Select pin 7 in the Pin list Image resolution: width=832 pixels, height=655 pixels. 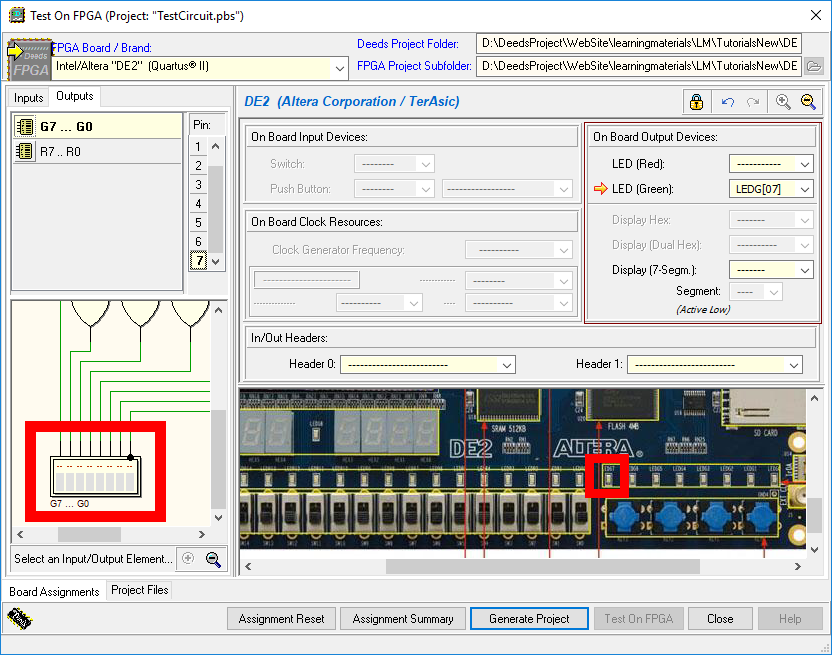pyautogui.click(x=198, y=261)
